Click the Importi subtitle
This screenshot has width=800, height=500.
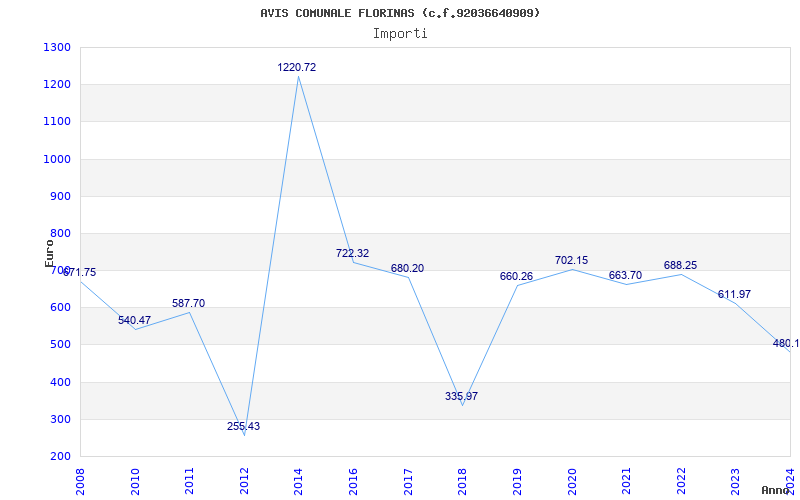coord(400,34)
